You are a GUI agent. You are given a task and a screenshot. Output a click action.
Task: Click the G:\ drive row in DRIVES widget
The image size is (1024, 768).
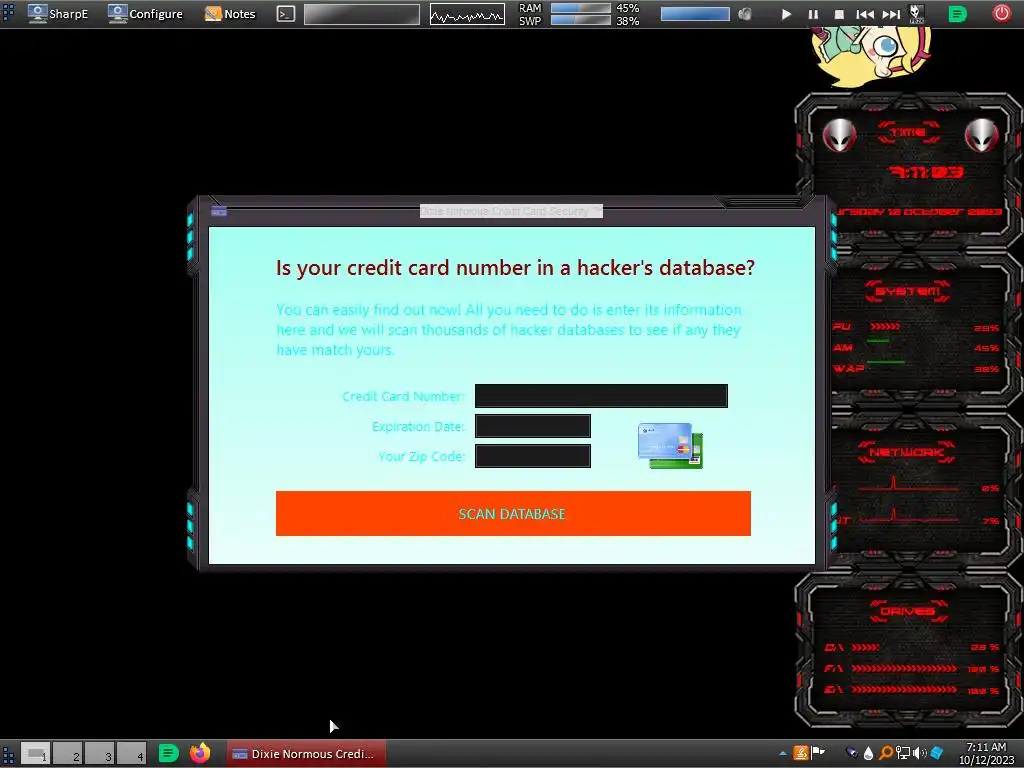(912, 690)
